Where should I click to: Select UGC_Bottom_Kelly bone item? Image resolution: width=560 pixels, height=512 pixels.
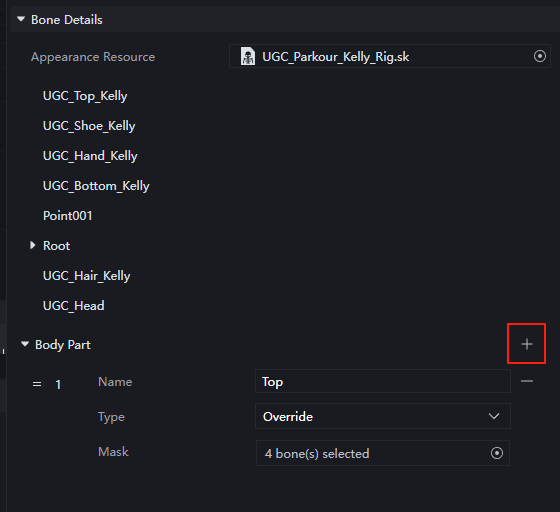[x=96, y=186]
